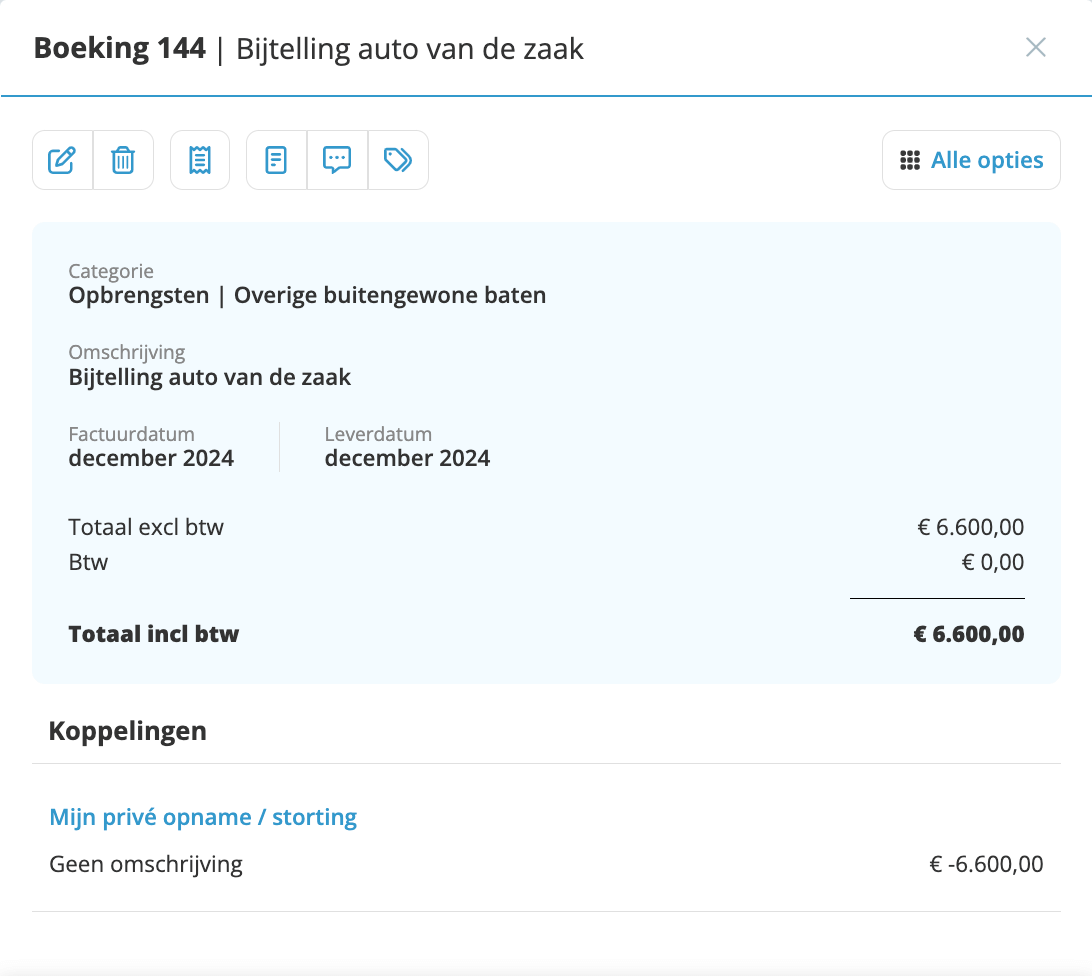Click Leverdatum value december 2024

407,458
